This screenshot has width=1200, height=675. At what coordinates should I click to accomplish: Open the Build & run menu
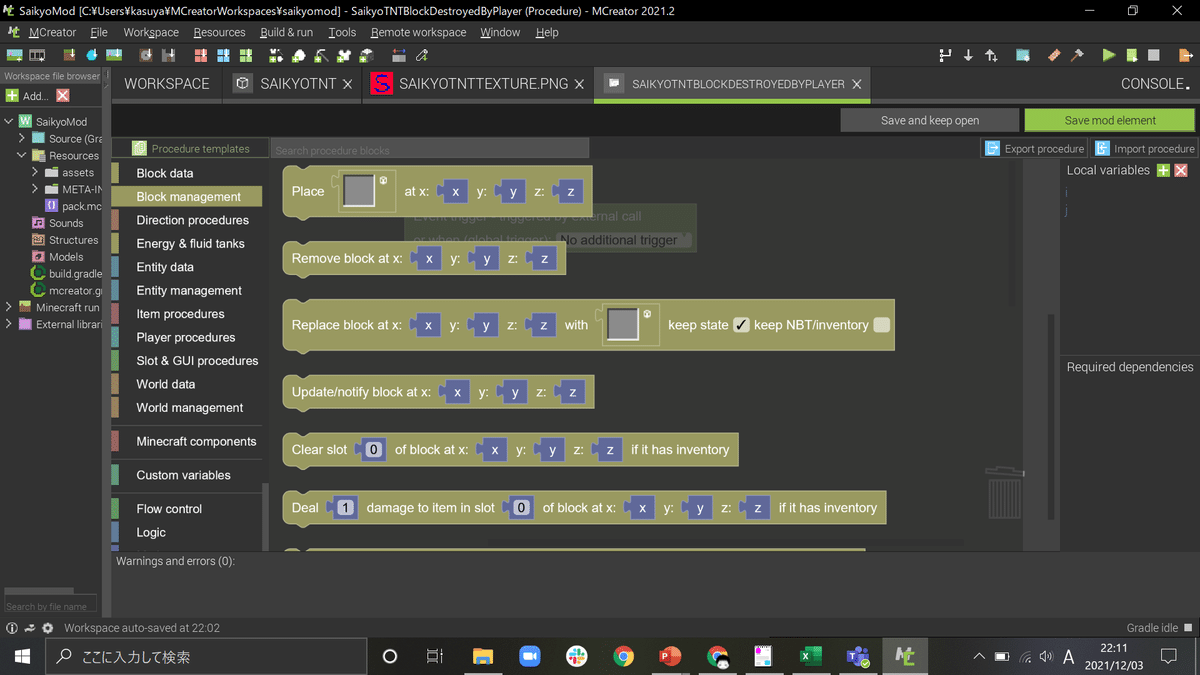tap(286, 32)
